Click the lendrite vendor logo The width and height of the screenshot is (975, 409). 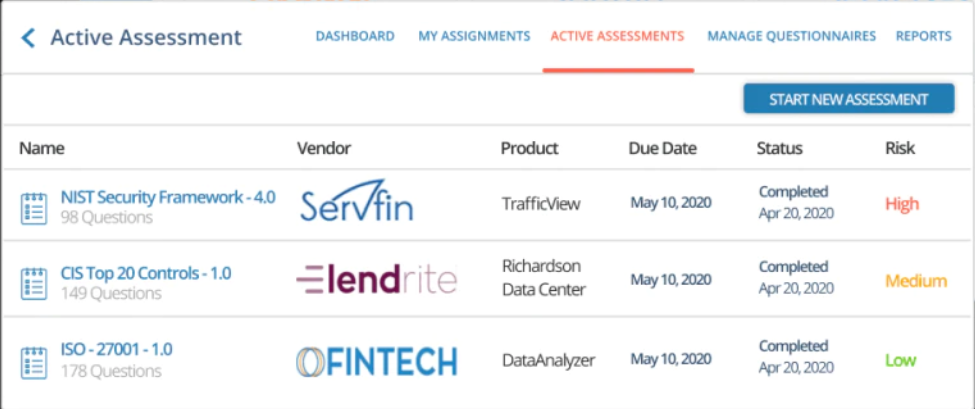[377, 279]
